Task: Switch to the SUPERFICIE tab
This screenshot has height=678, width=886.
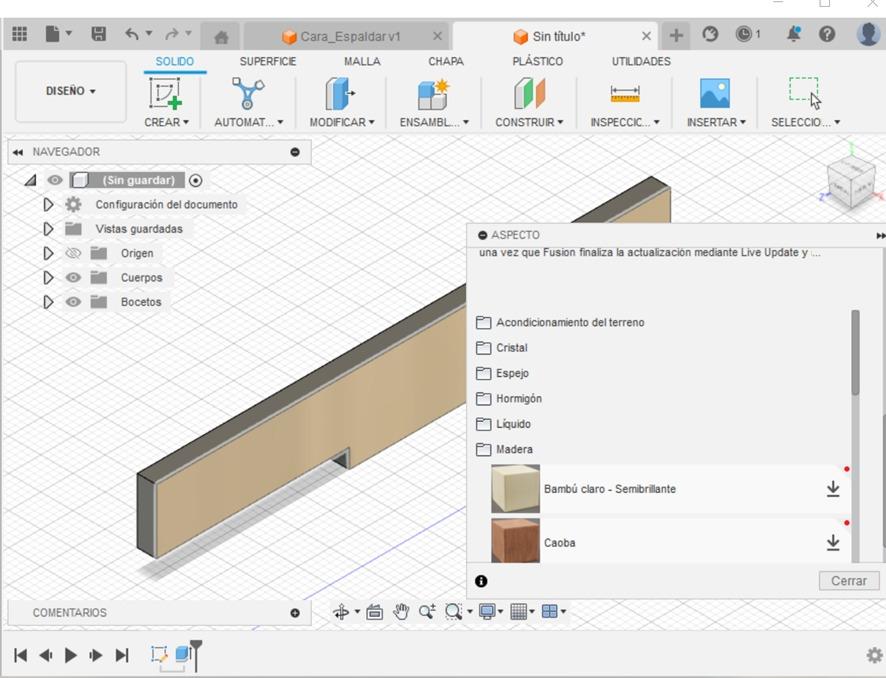Action: [268, 62]
